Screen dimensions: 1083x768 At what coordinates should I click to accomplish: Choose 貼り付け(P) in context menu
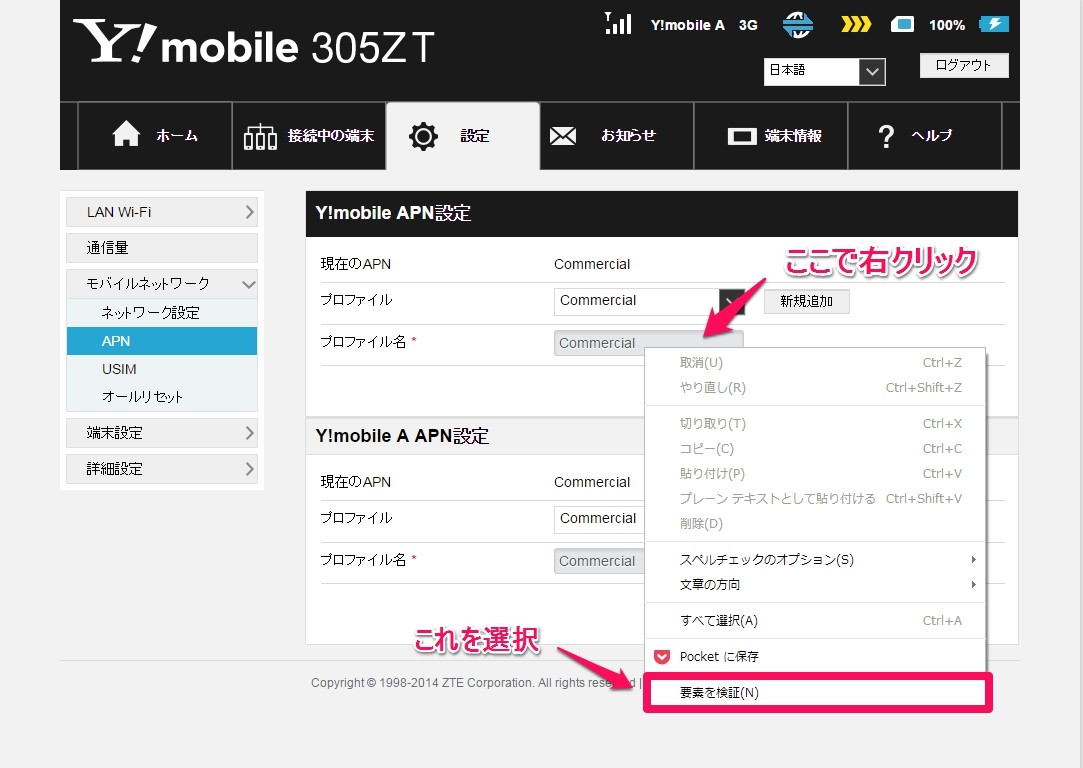[x=815, y=473]
